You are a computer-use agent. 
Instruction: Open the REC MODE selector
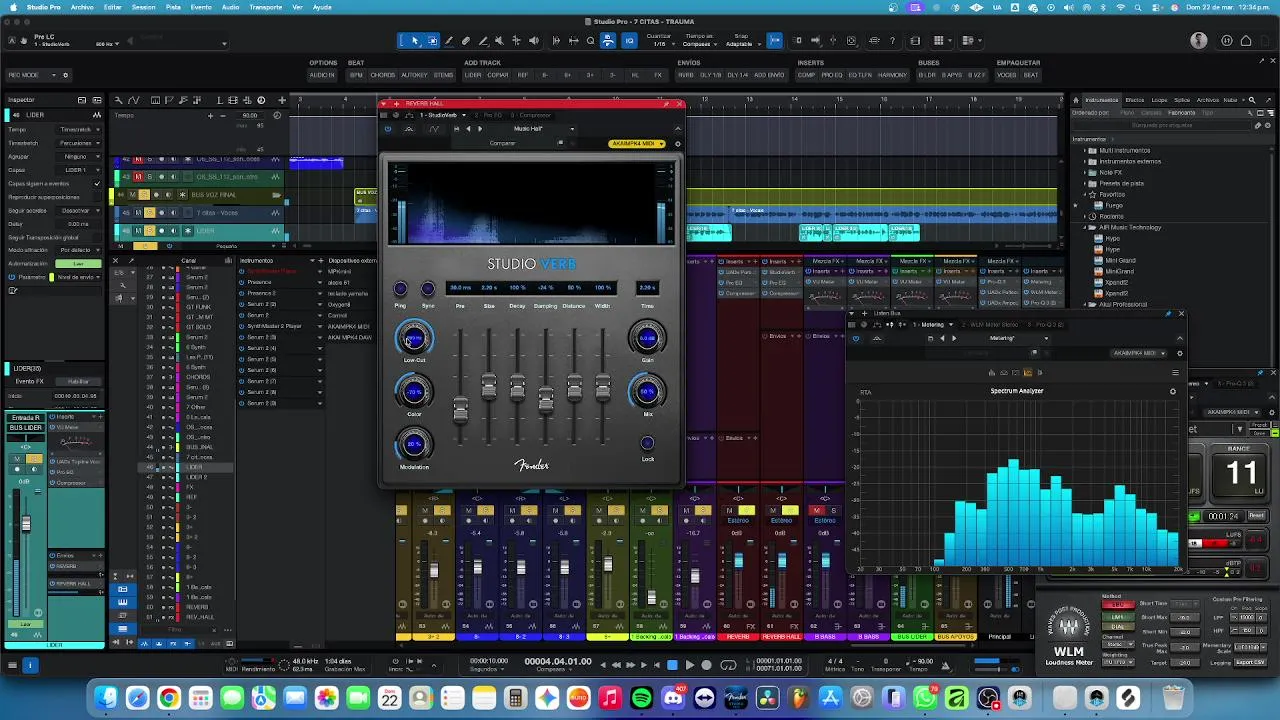pyautogui.click(x=38, y=75)
